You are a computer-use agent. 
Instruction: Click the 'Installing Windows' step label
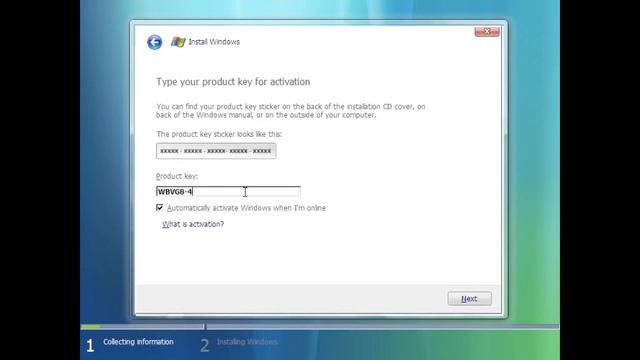click(x=247, y=342)
